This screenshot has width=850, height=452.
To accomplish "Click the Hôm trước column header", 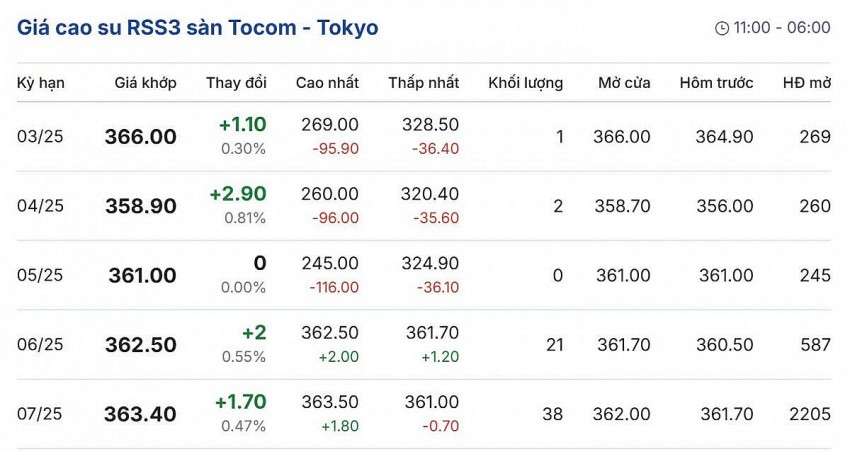I will [x=716, y=83].
